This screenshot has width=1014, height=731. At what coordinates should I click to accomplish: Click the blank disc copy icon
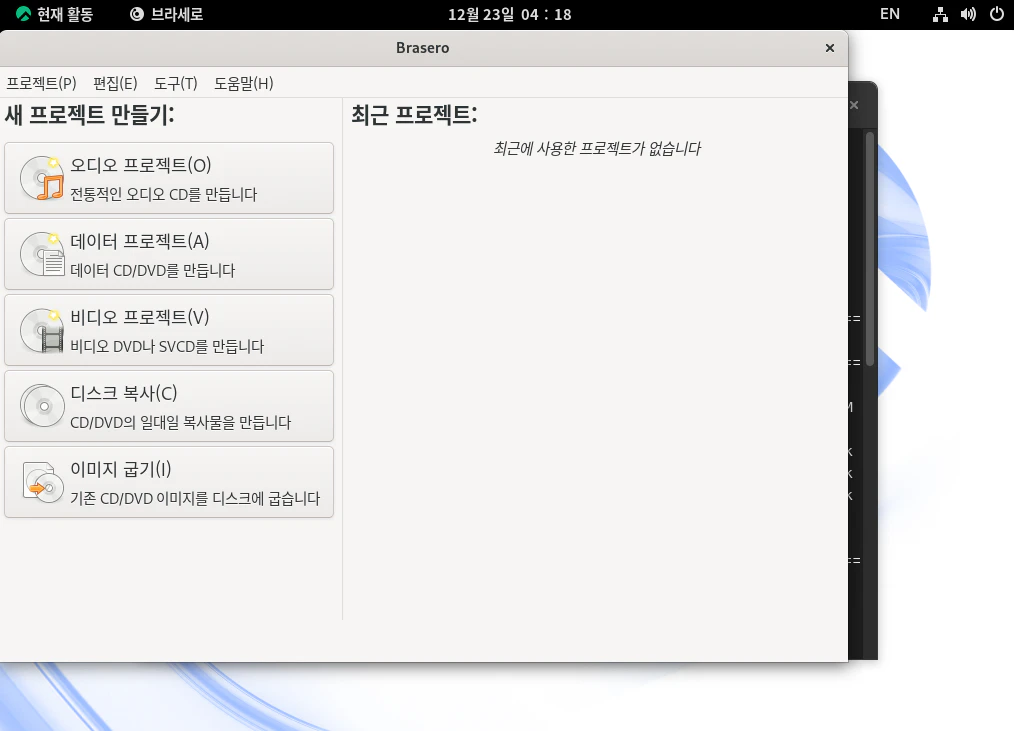pos(42,406)
